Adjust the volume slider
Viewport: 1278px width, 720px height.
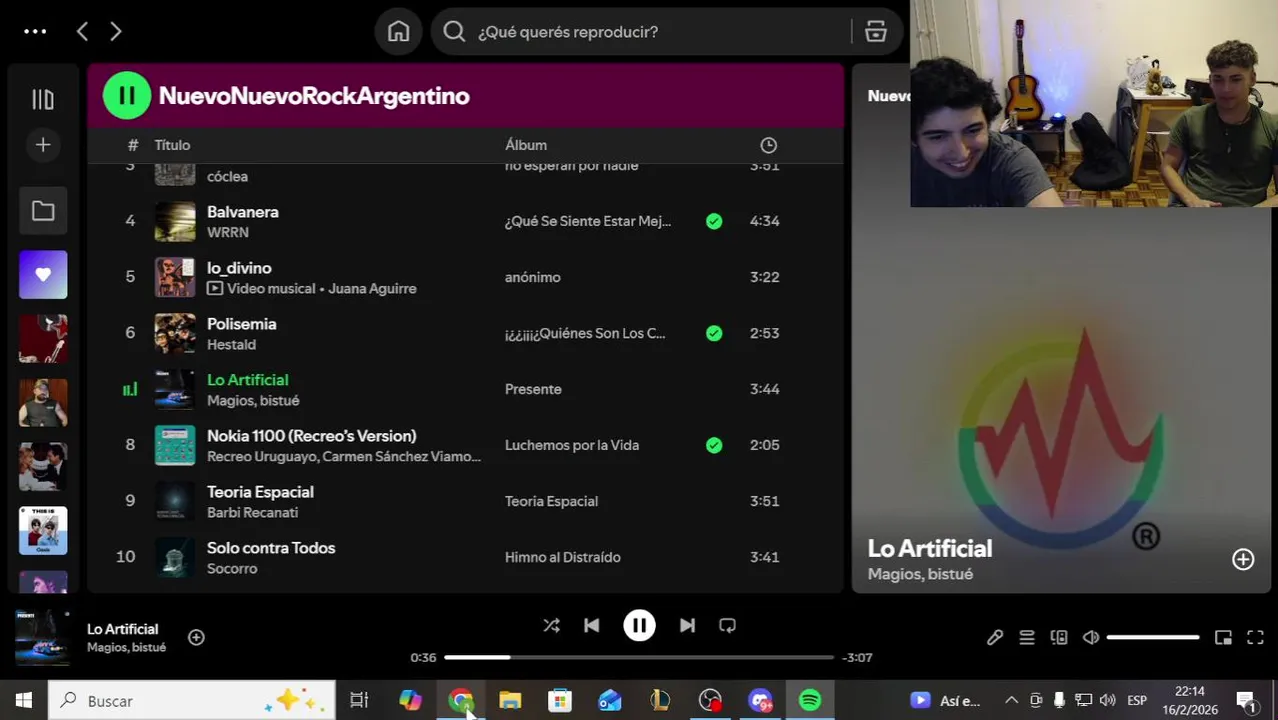coord(1153,637)
